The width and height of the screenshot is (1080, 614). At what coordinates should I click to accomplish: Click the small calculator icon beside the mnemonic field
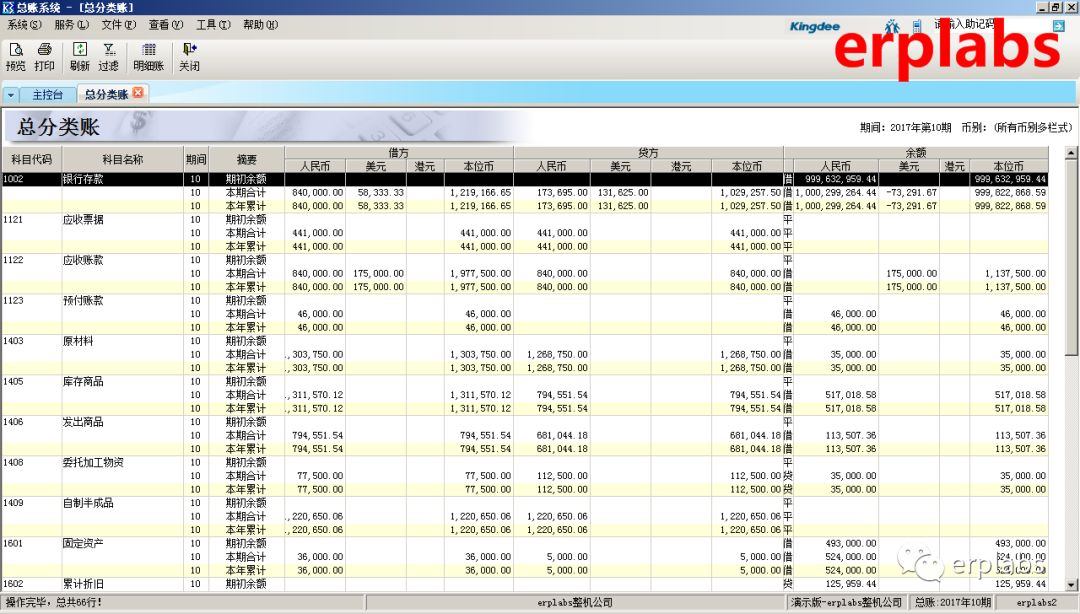pos(919,26)
